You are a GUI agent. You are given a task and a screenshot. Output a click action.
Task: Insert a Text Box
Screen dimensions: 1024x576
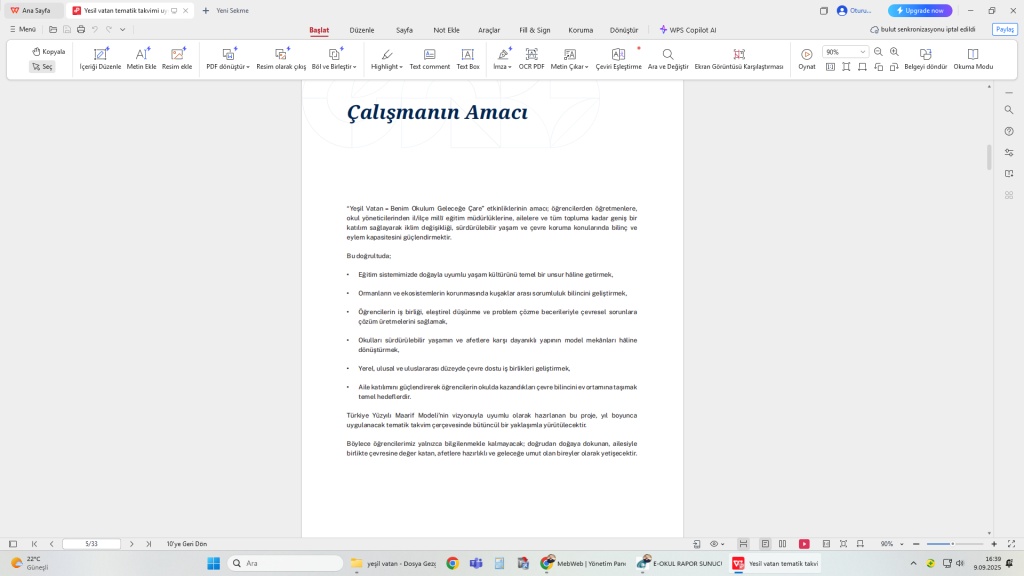(x=468, y=59)
